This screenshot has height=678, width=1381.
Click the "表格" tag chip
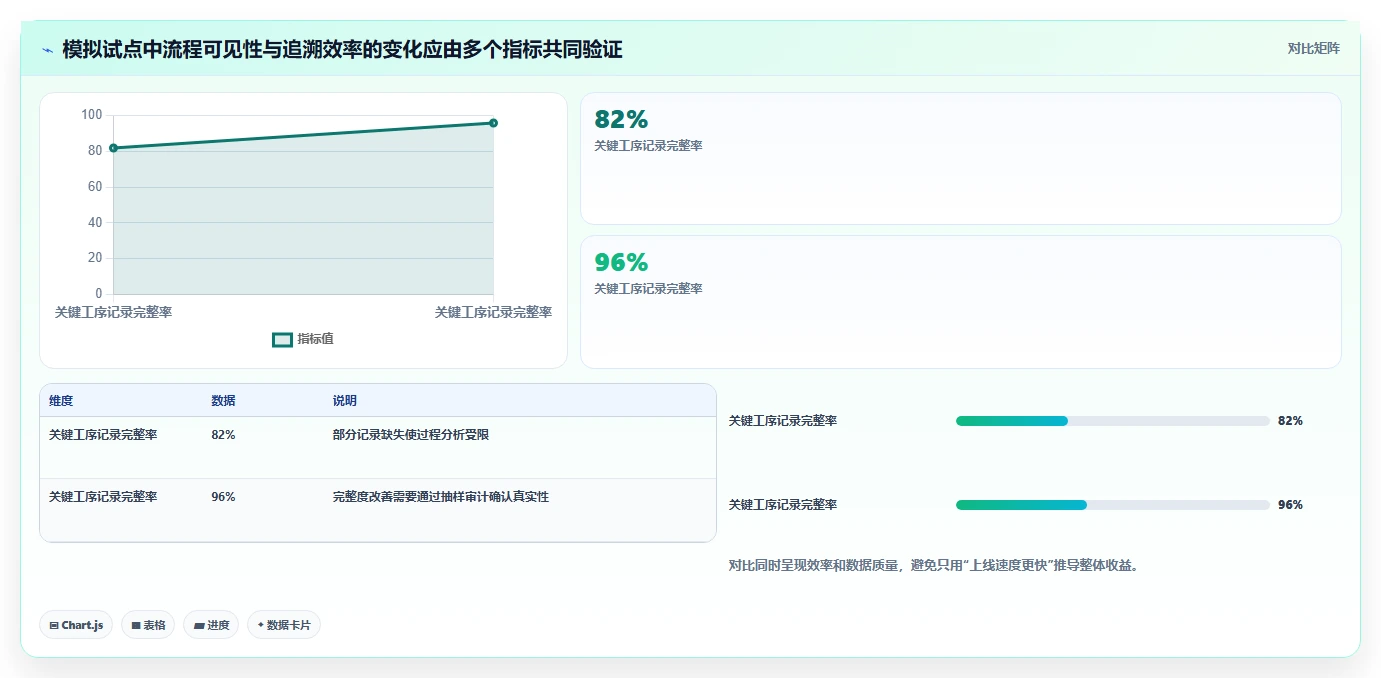[x=148, y=625]
